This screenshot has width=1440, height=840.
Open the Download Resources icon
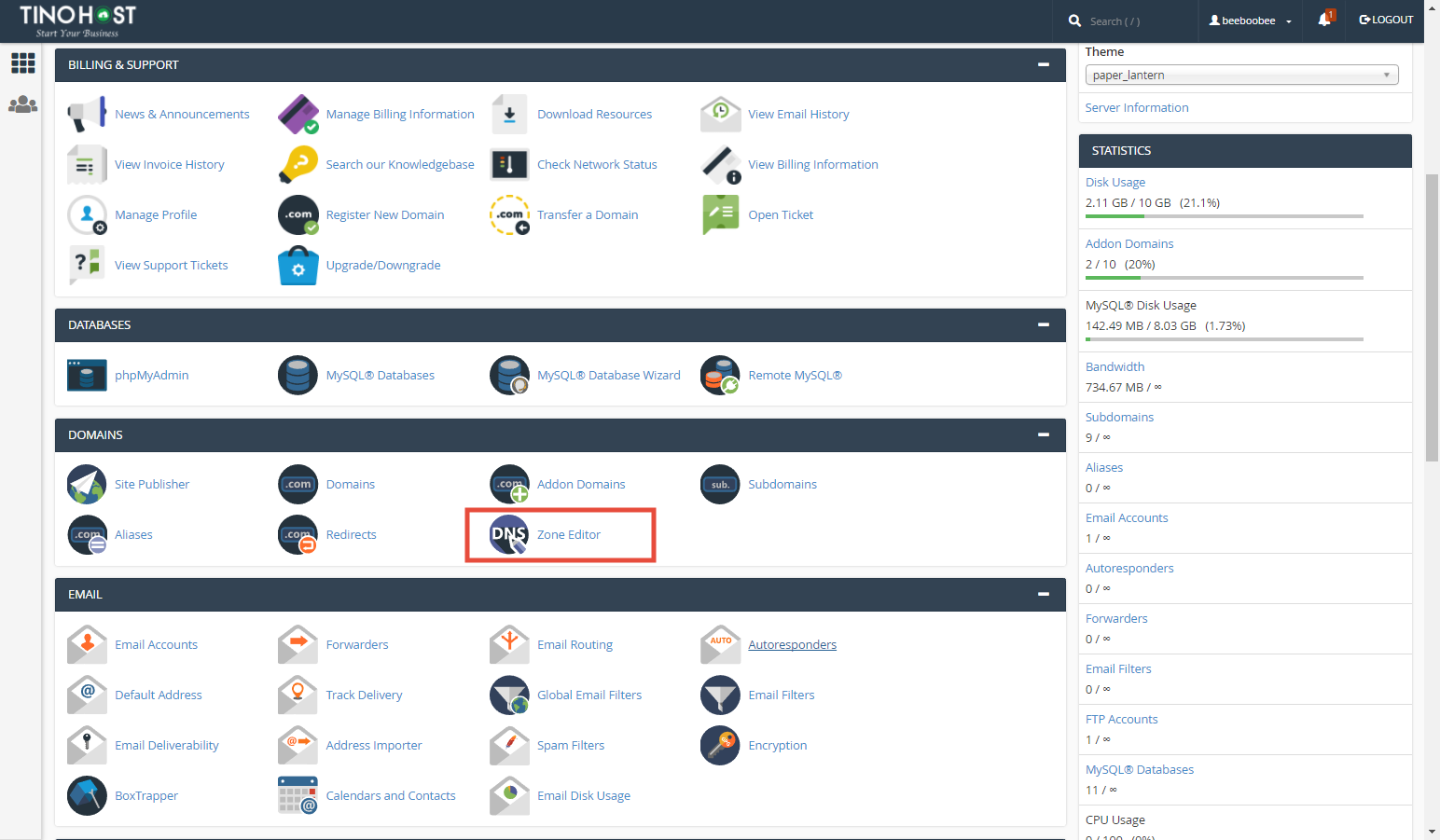pos(509,115)
